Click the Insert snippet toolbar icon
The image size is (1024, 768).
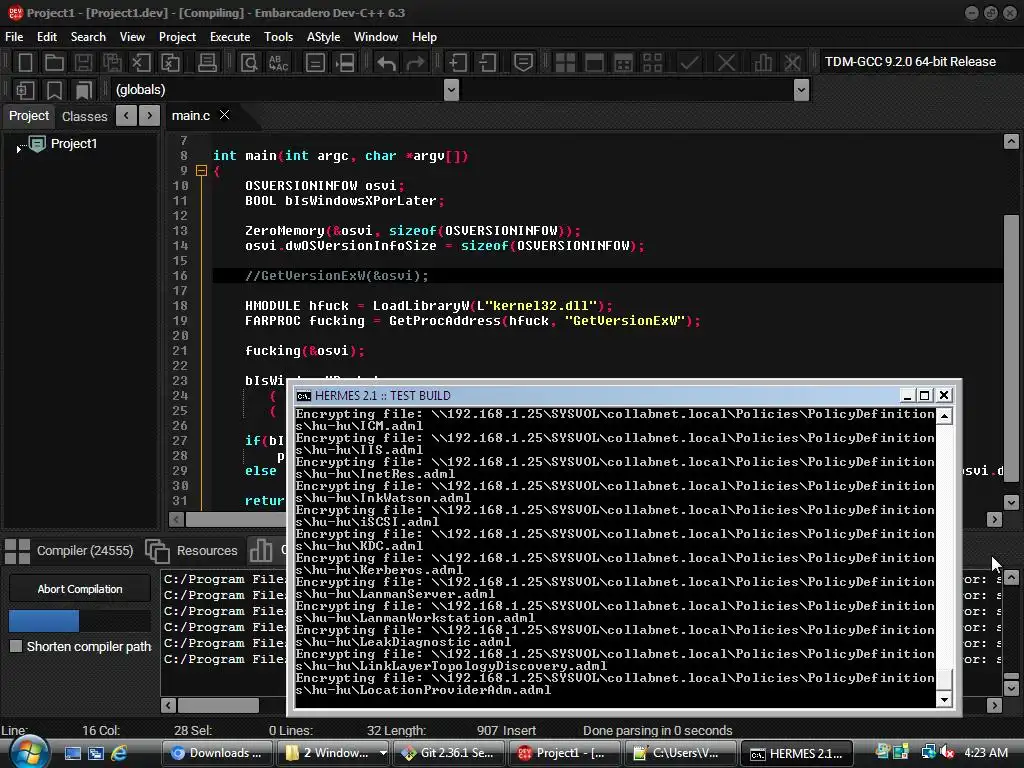[25, 89]
